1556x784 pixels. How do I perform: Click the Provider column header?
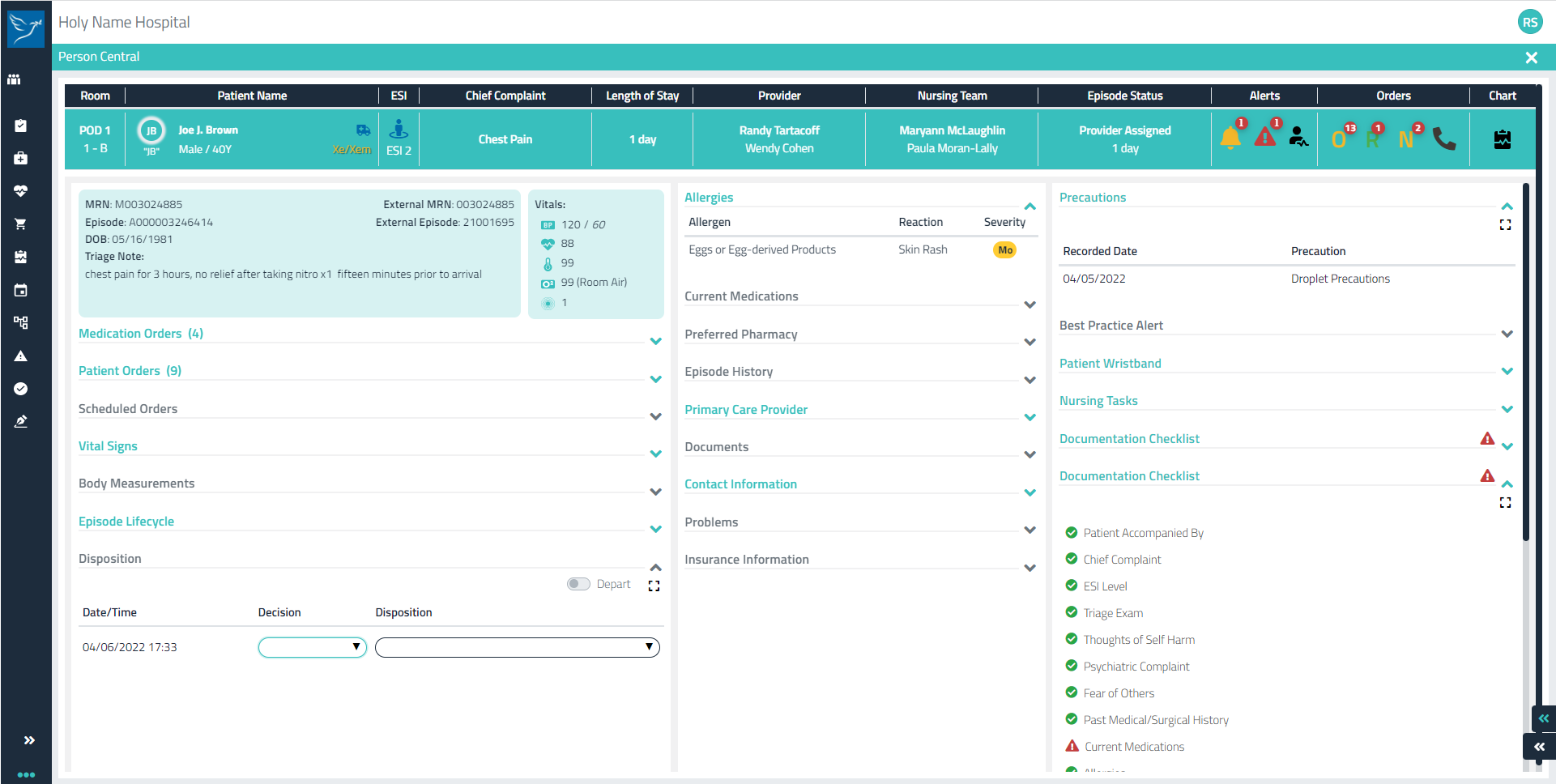(x=779, y=96)
